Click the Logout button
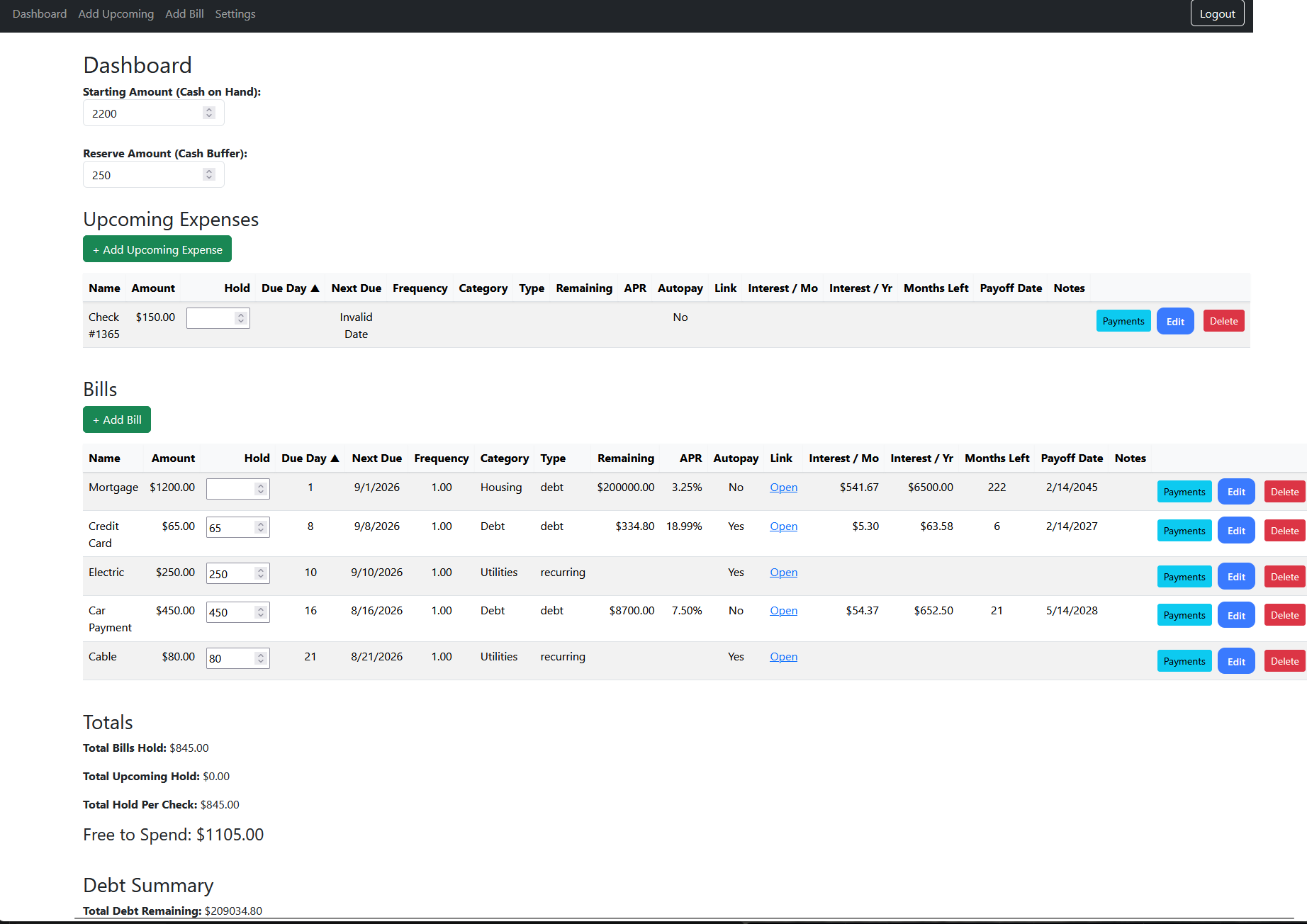The height and width of the screenshot is (924, 1307). [x=1217, y=13]
